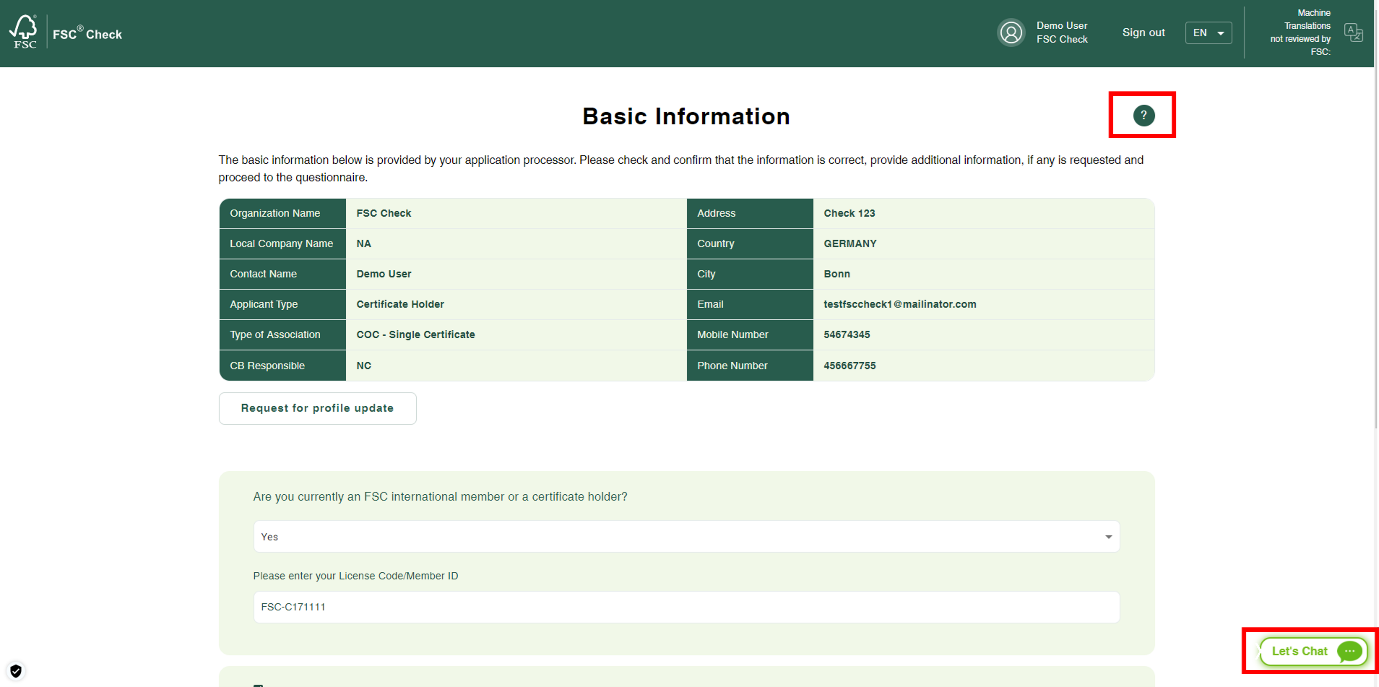Click the Demo User name in header
The height and width of the screenshot is (687, 1379).
1061,26
